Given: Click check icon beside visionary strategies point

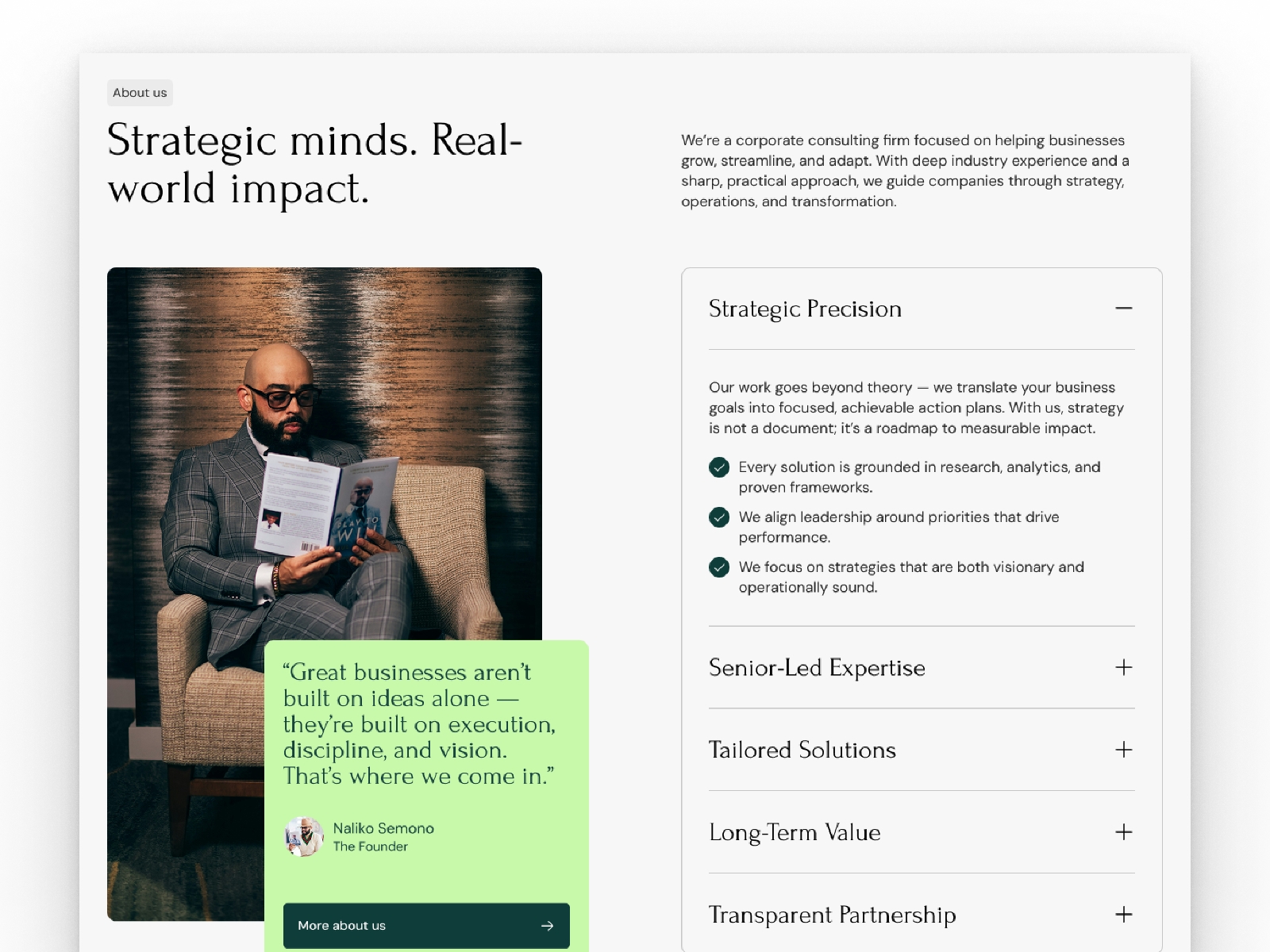Looking at the screenshot, I should click(x=719, y=567).
